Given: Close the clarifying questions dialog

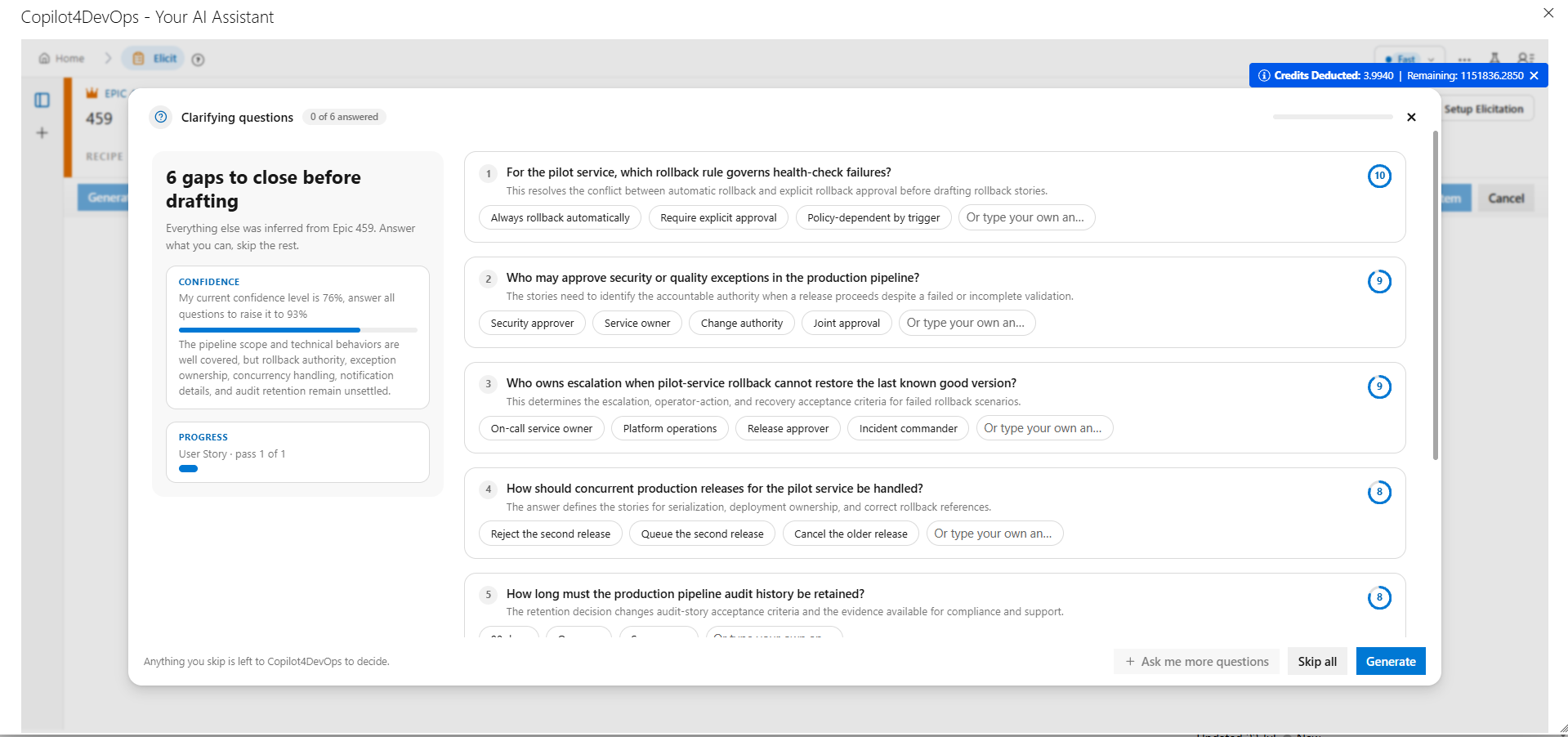Looking at the screenshot, I should (x=1411, y=117).
